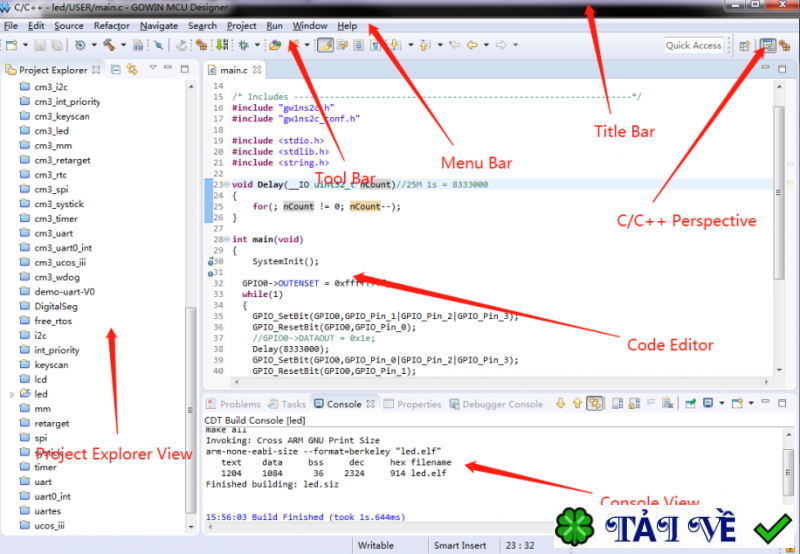Open the Back history dropdown arrow
Screen dimensions: 800x554
pos(486,45)
